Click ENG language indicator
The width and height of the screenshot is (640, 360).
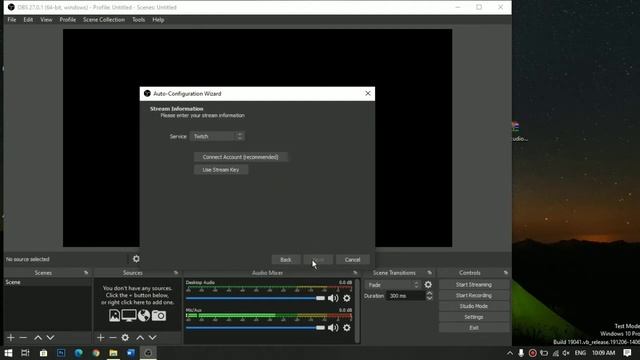pos(580,353)
